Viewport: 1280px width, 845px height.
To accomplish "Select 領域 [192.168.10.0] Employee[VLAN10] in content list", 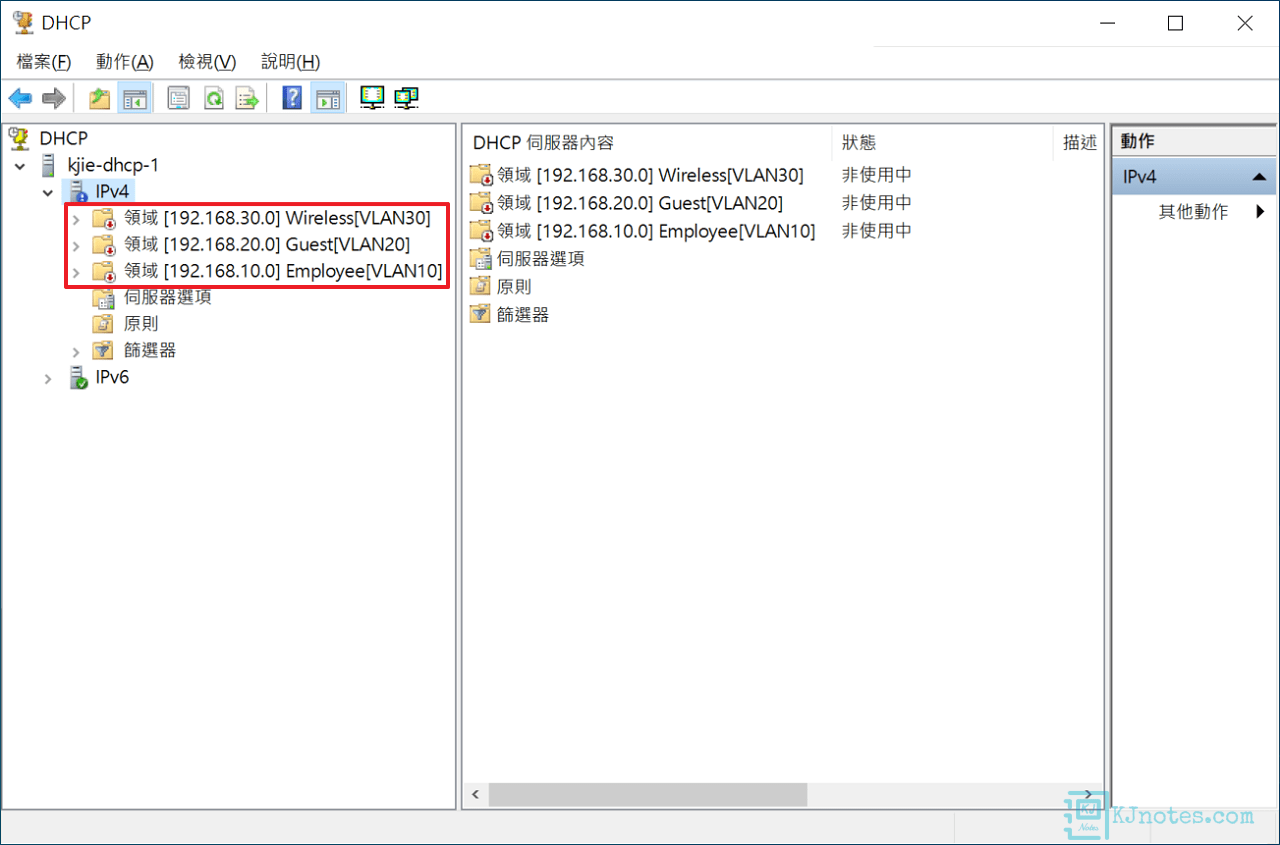I will (656, 231).
